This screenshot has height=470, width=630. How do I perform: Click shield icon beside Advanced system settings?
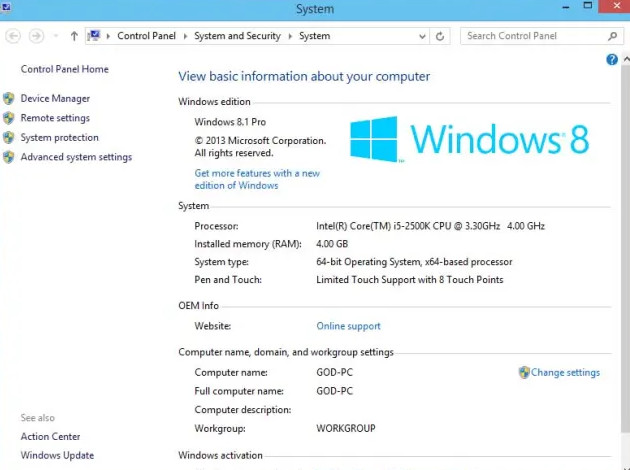[8, 157]
